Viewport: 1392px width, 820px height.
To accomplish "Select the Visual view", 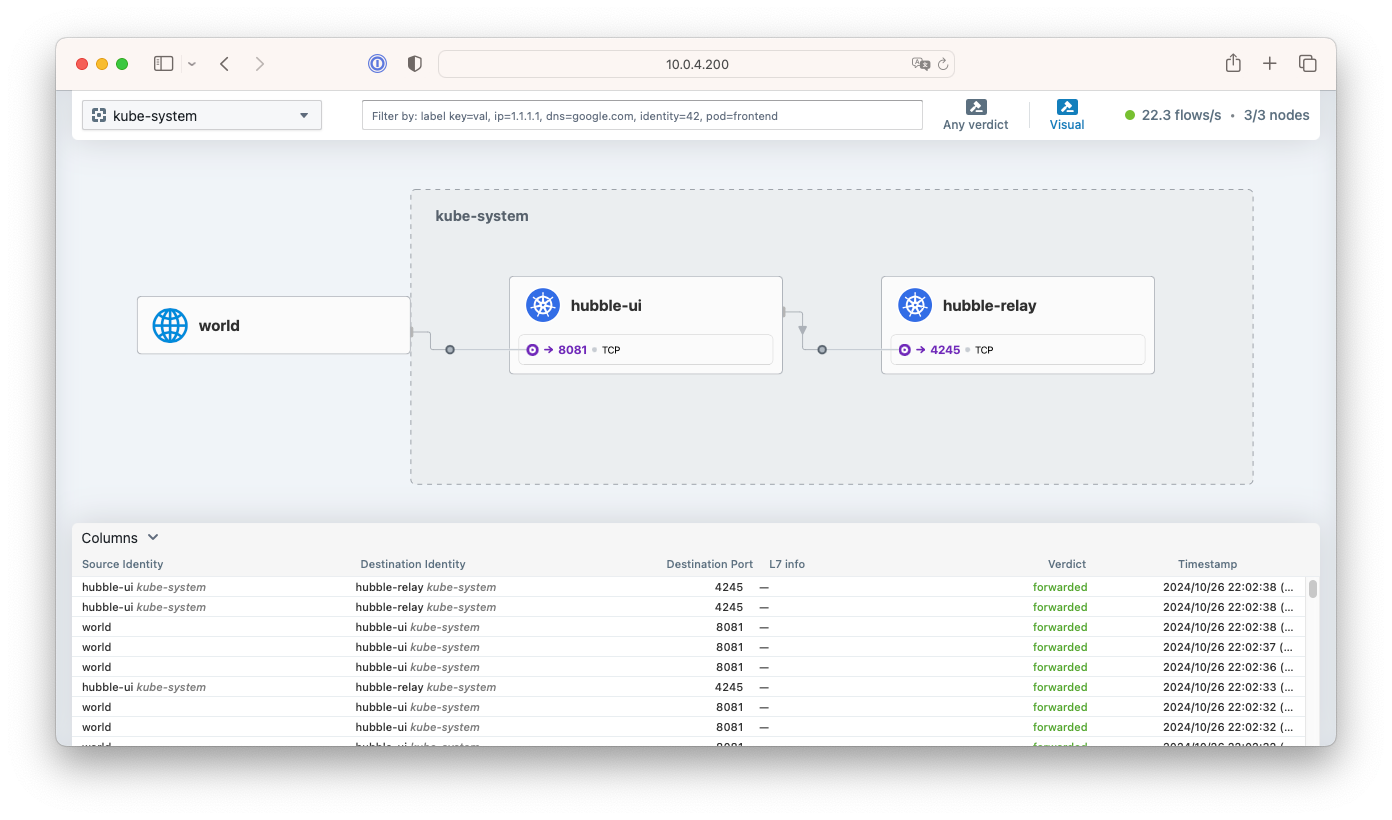I will (x=1067, y=115).
